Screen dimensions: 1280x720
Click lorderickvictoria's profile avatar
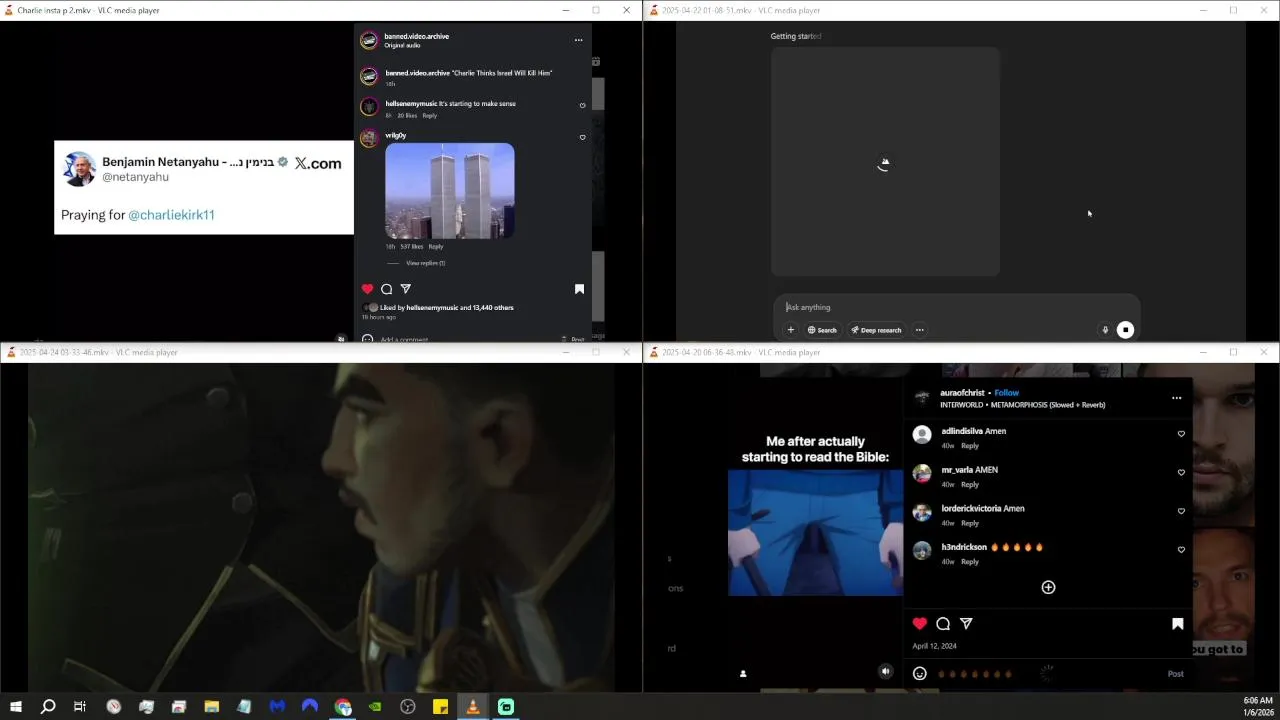point(922,512)
